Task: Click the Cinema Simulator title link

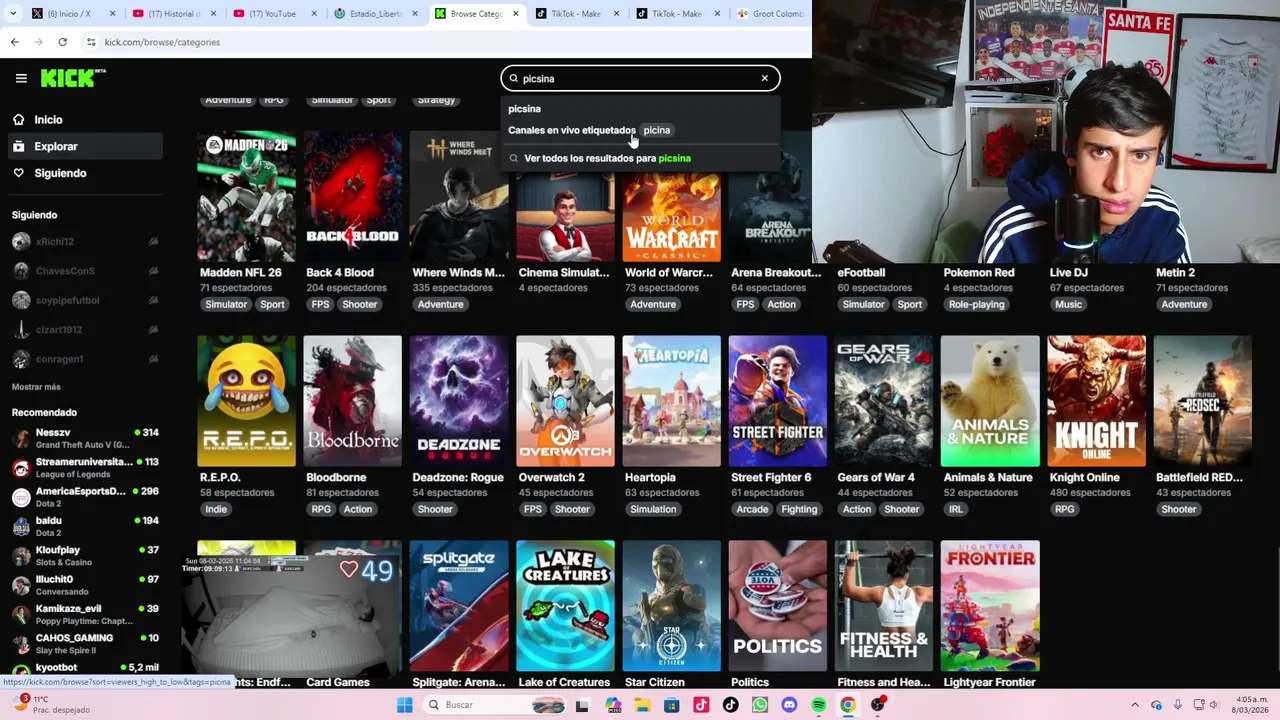Action: point(564,272)
